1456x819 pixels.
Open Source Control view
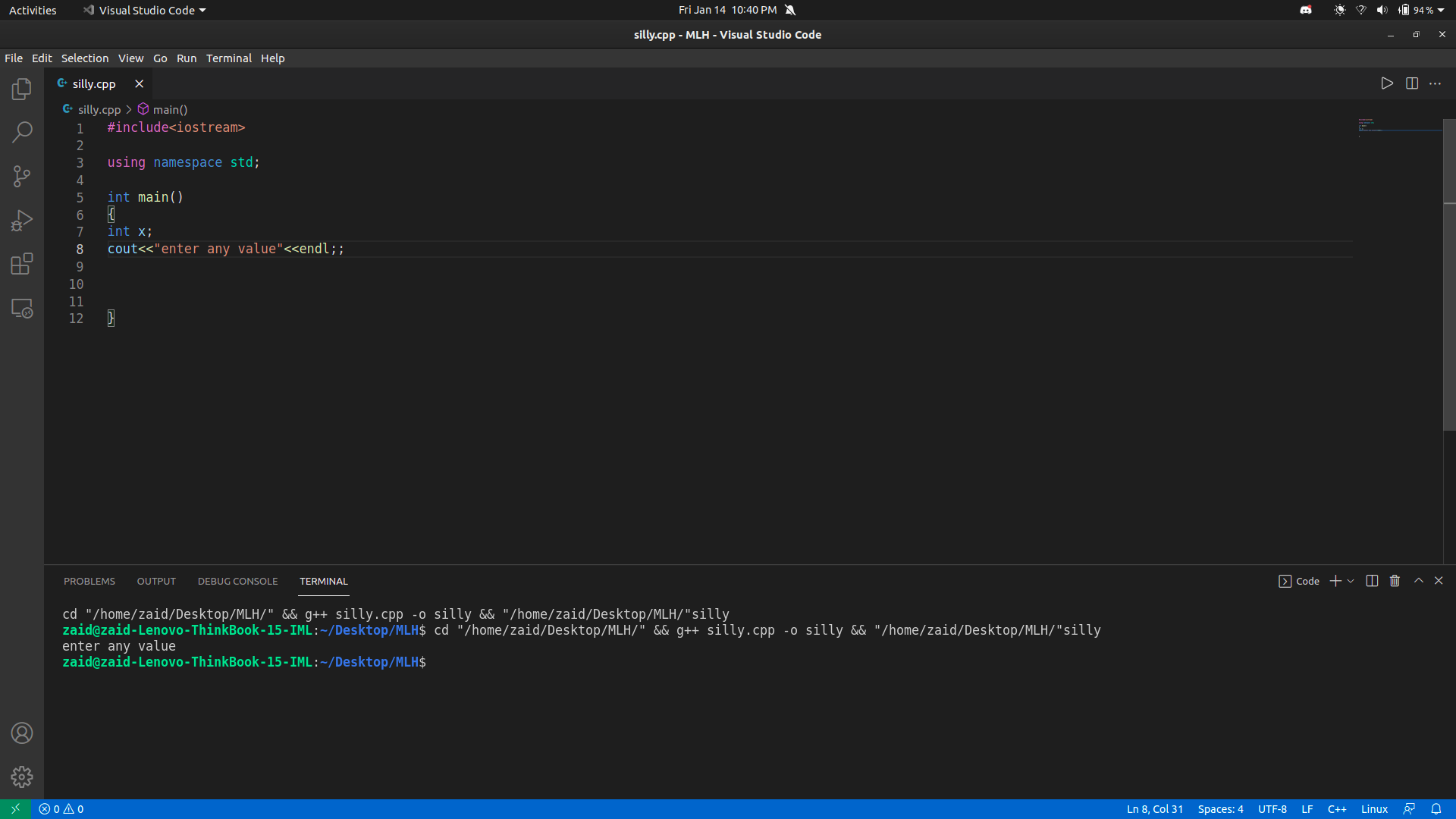(x=22, y=176)
